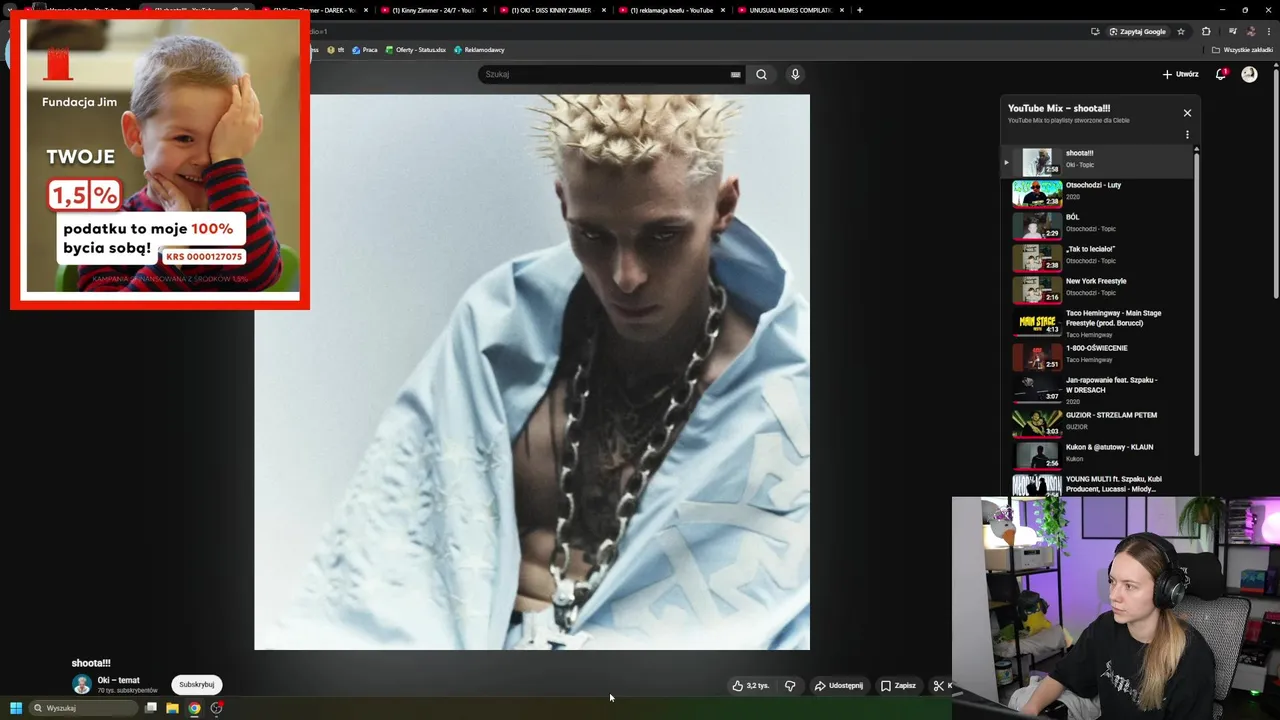The width and height of the screenshot is (1280, 720).
Task: Activate voice search microphone icon
Action: (795, 74)
